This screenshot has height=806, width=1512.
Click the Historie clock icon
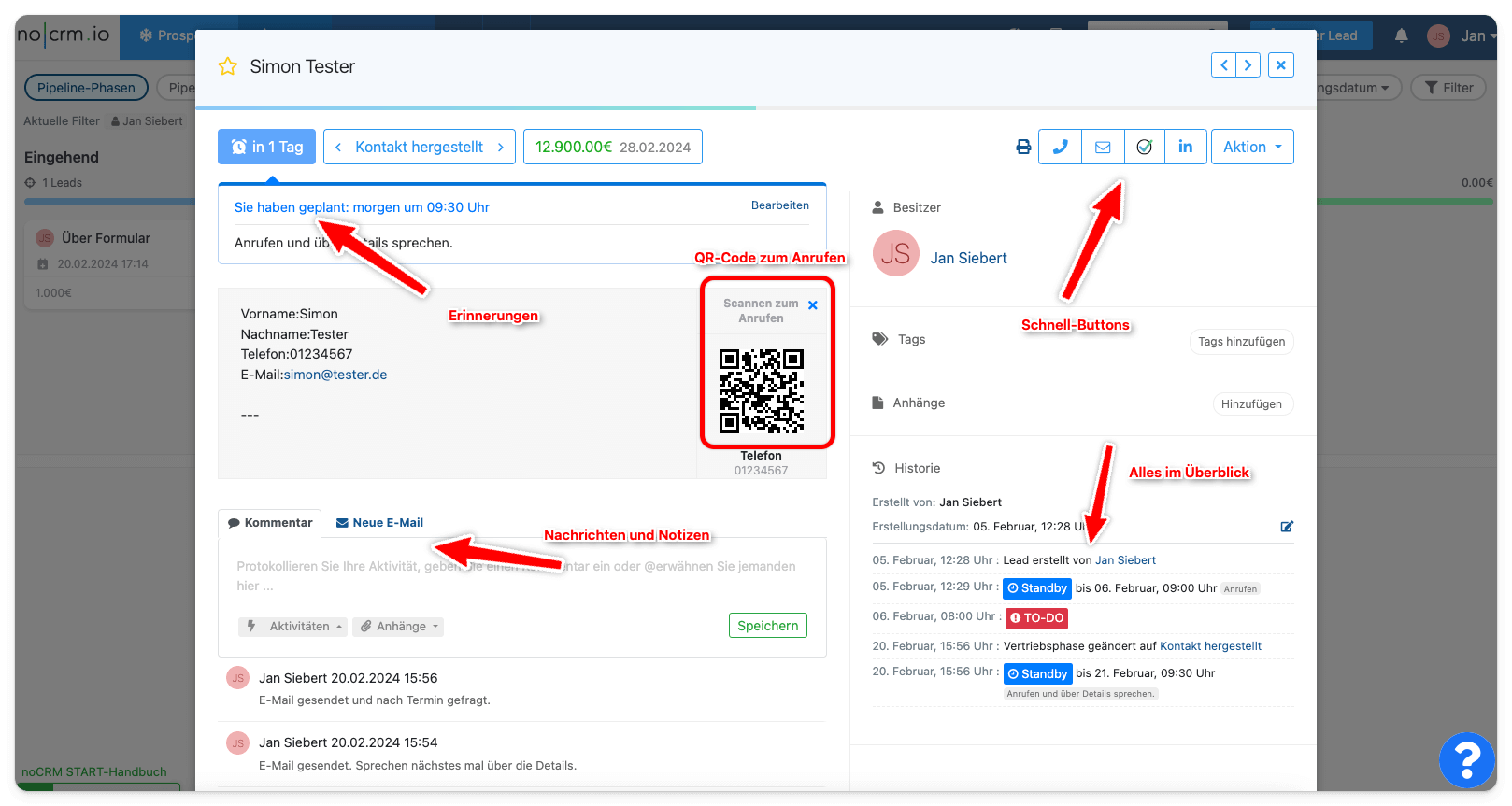pyautogui.click(x=878, y=468)
